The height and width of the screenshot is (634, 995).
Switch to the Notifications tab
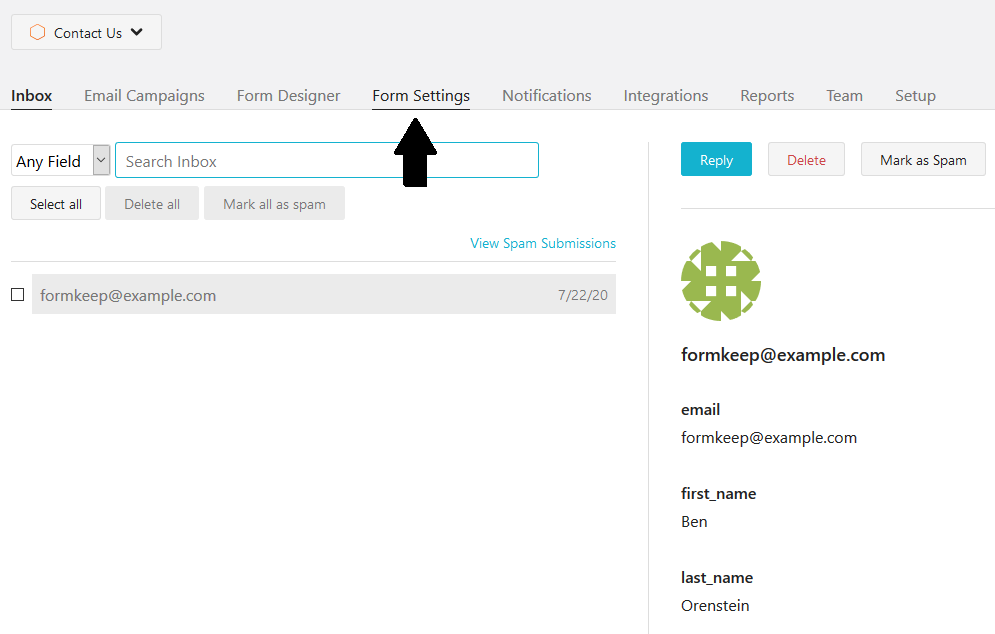click(547, 96)
